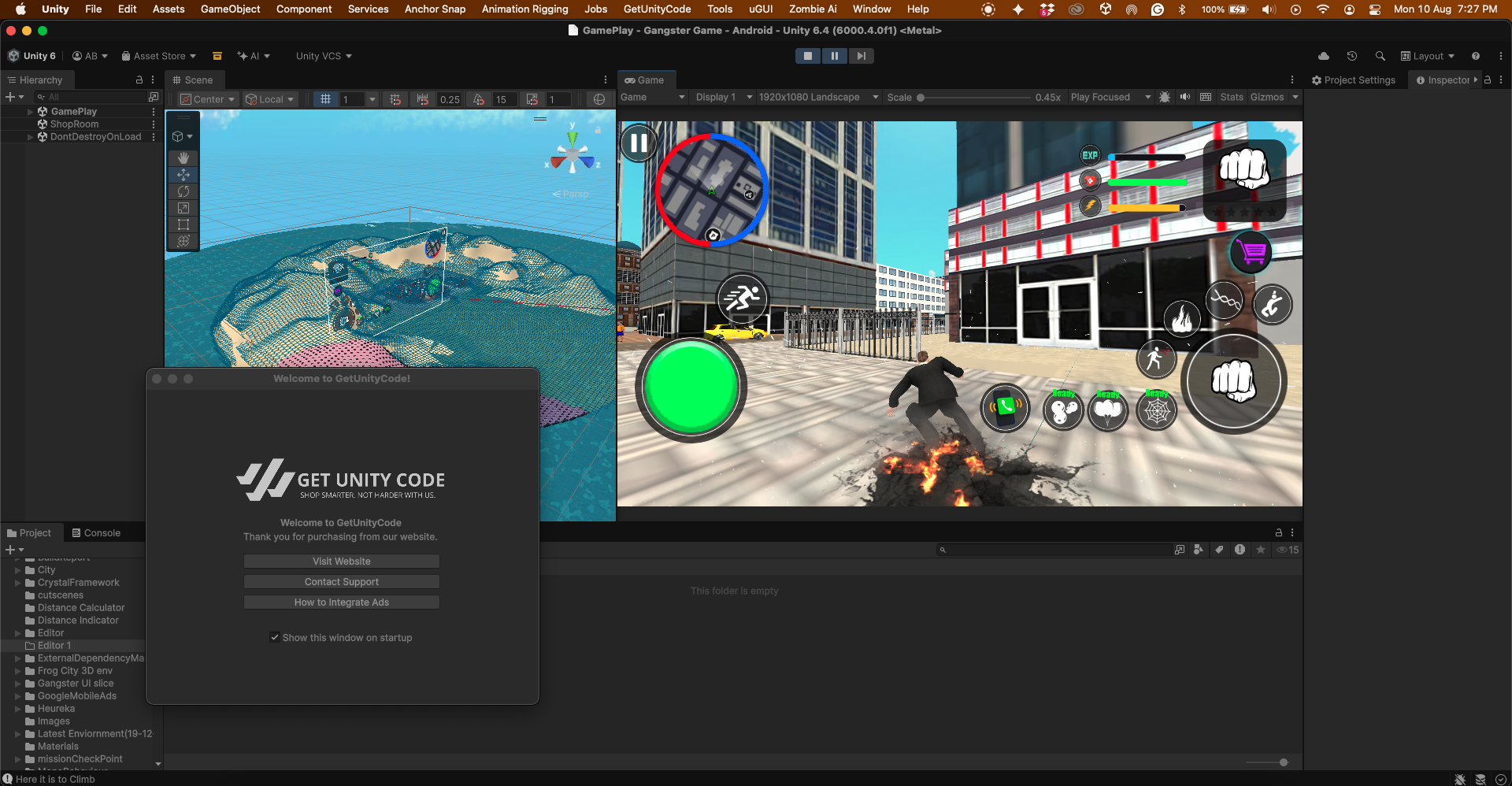
Task: Toggle hidden packages visibility in Project
Action: click(x=1288, y=550)
